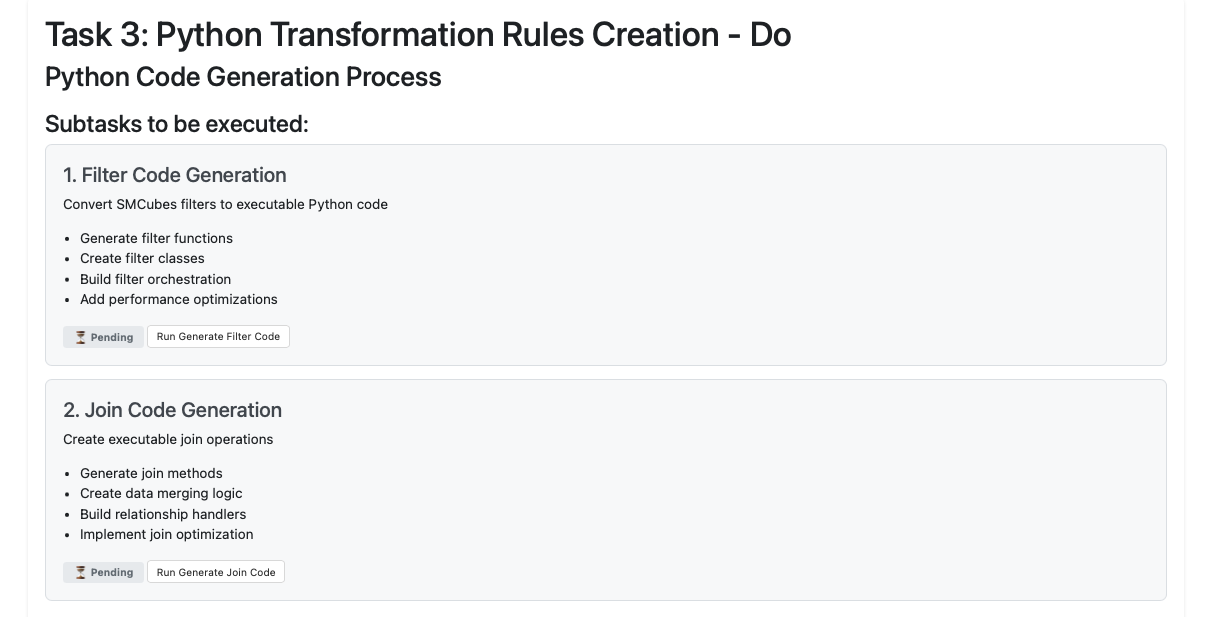1222x617 pixels.
Task: Click the 'Python Code Generation Process' subtitle
Action: (243, 77)
